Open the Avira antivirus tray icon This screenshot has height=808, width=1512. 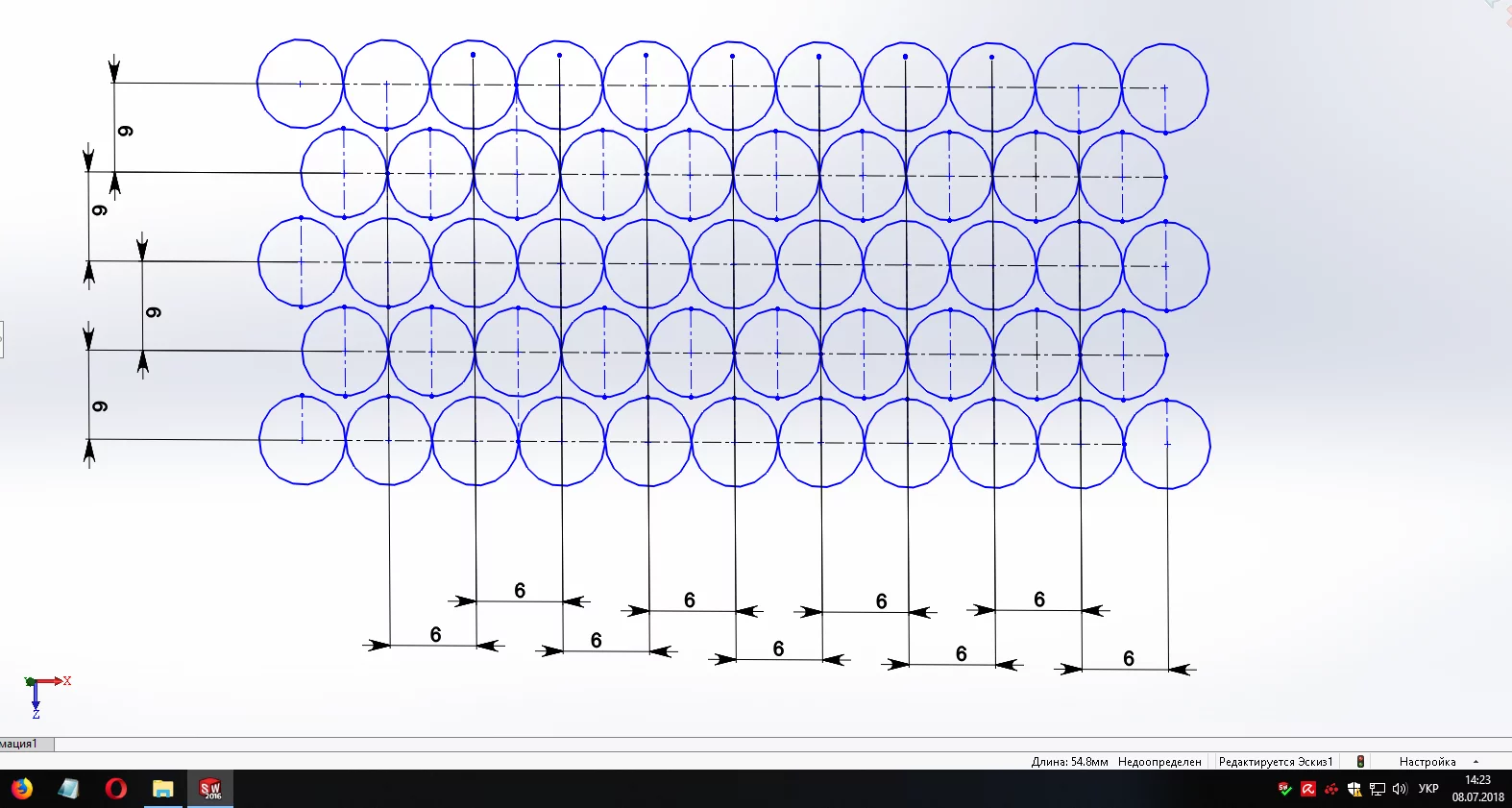tap(1307, 789)
